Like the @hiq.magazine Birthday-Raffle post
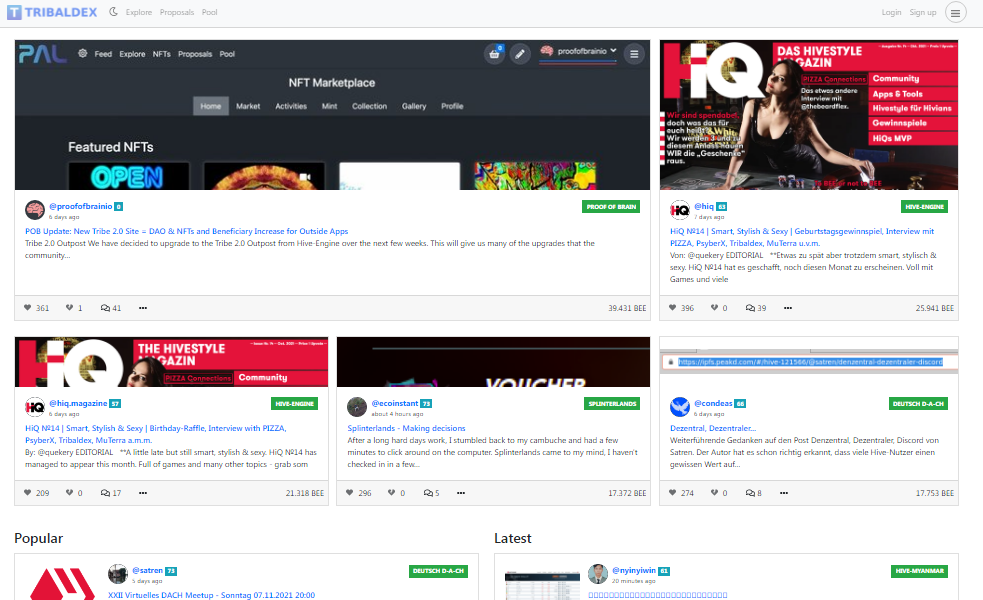The image size is (983, 600). coord(28,493)
